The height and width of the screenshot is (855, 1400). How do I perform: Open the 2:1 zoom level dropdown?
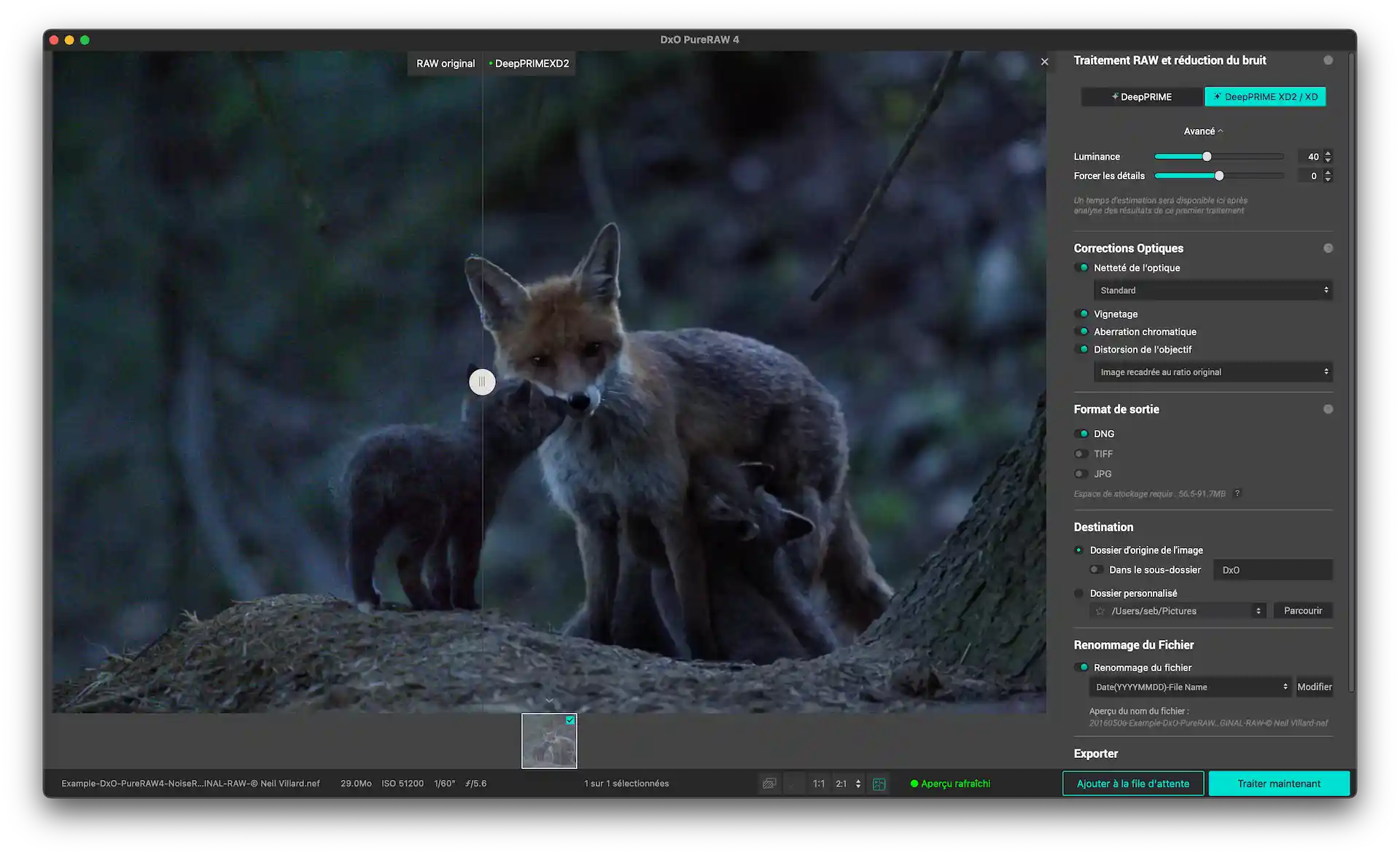[849, 784]
